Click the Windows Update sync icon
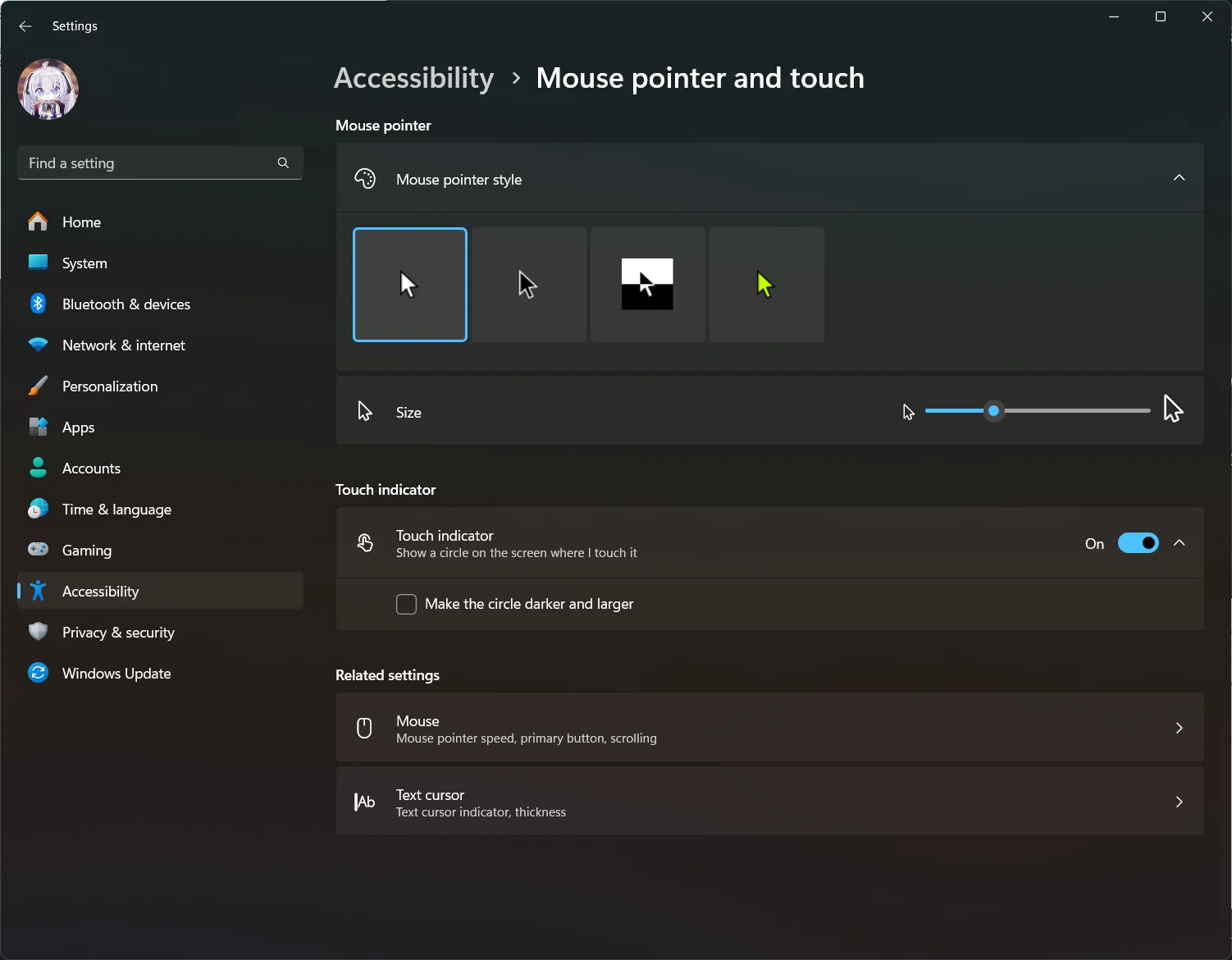The image size is (1232, 960). tap(38, 673)
